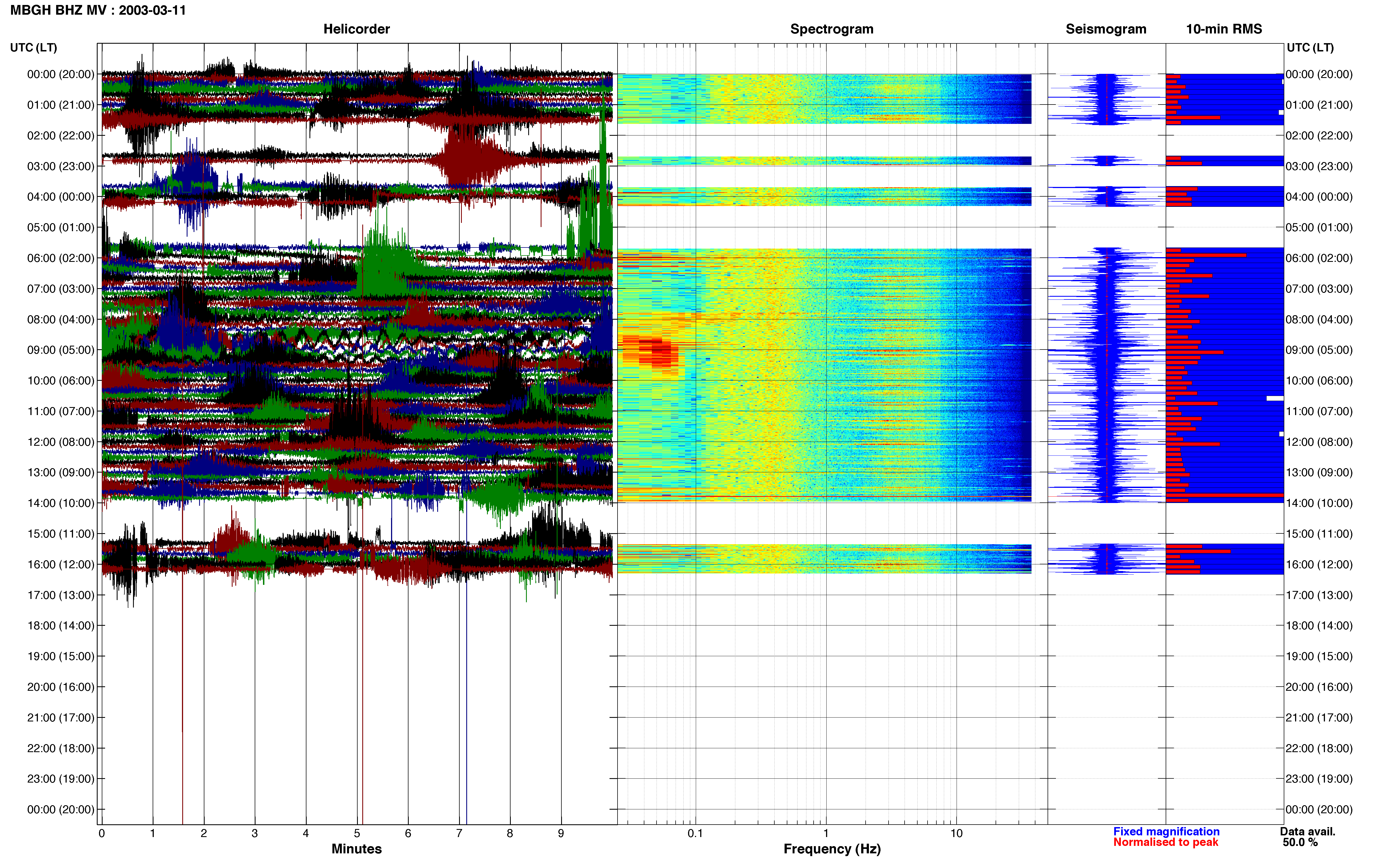Screen dimensions: 1388x868
Task: Click the left '17:00 (13:00)' time label
Action: point(61,595)
